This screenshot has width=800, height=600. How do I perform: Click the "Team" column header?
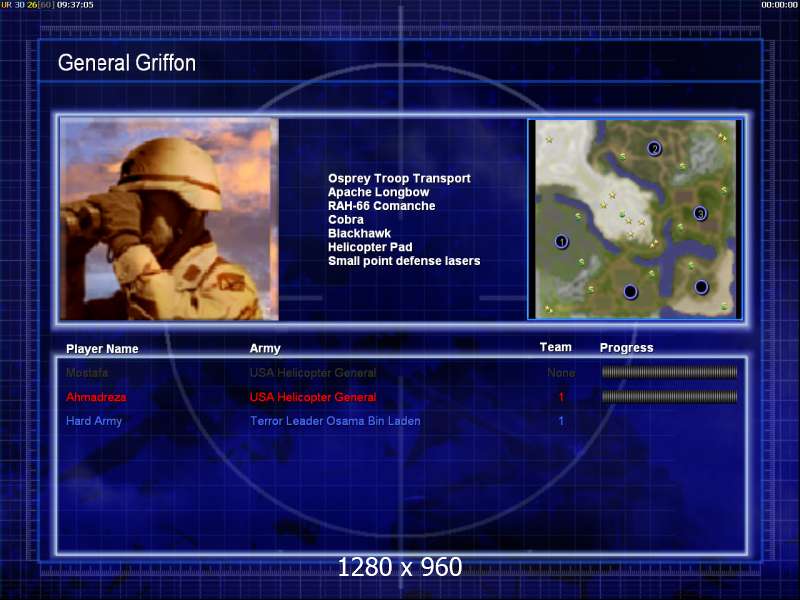(556, 347)
